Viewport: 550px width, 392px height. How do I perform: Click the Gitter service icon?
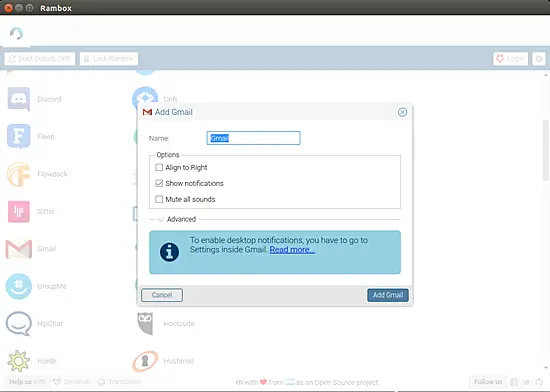tap(19, 211)
